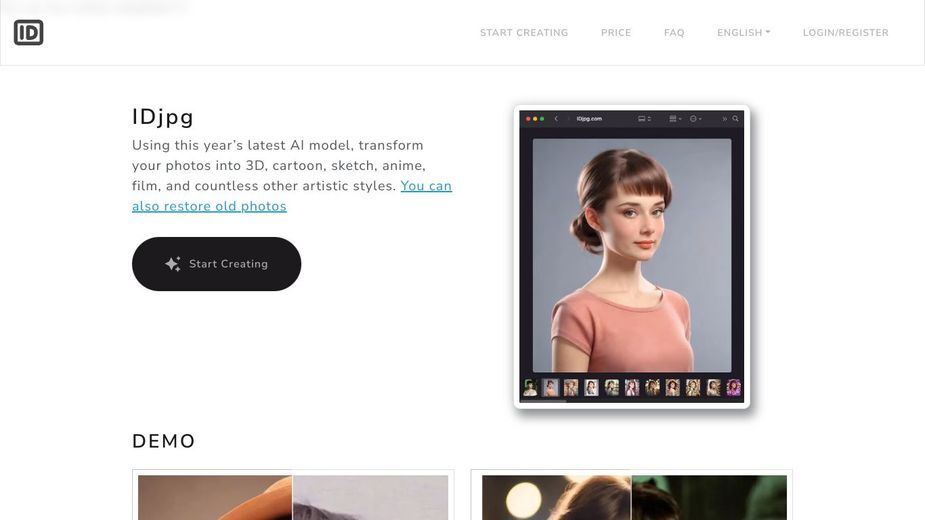The image size is (925, 520).
Task: Select the purple-toned last thumbnail in the filmstrip
Action: [x=733, y=387]
